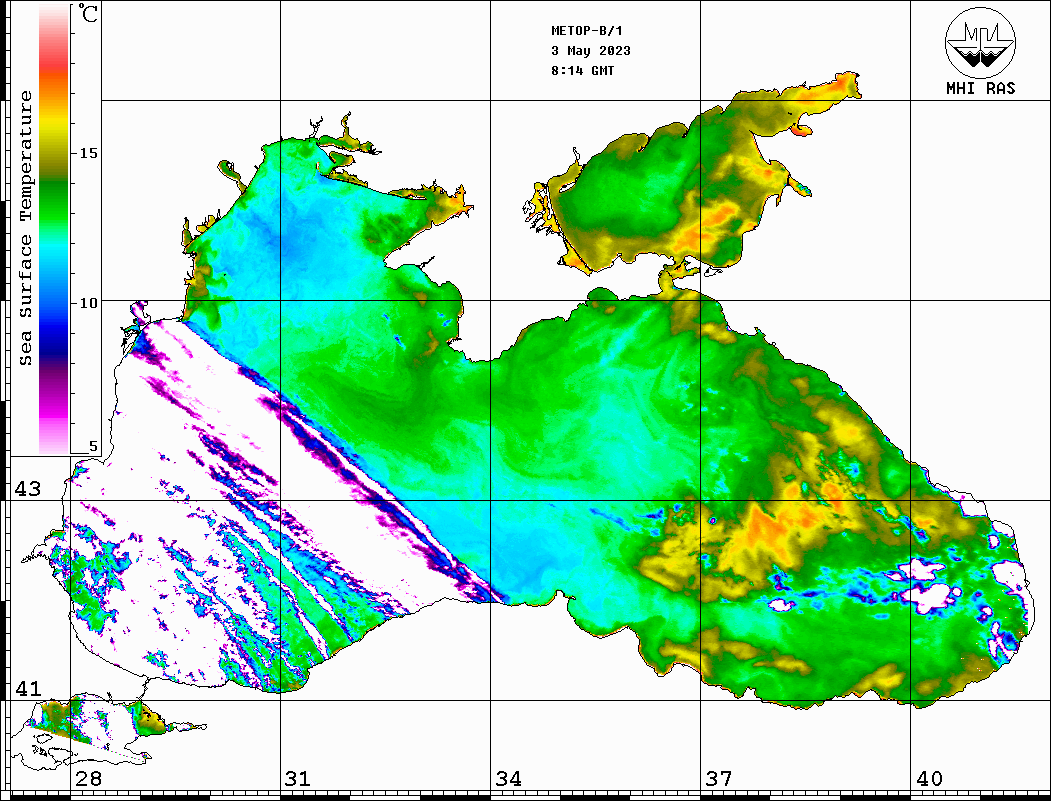Click latitude label 41
Viewport: 1051px width, 801px height.
(x=27, y=688)
